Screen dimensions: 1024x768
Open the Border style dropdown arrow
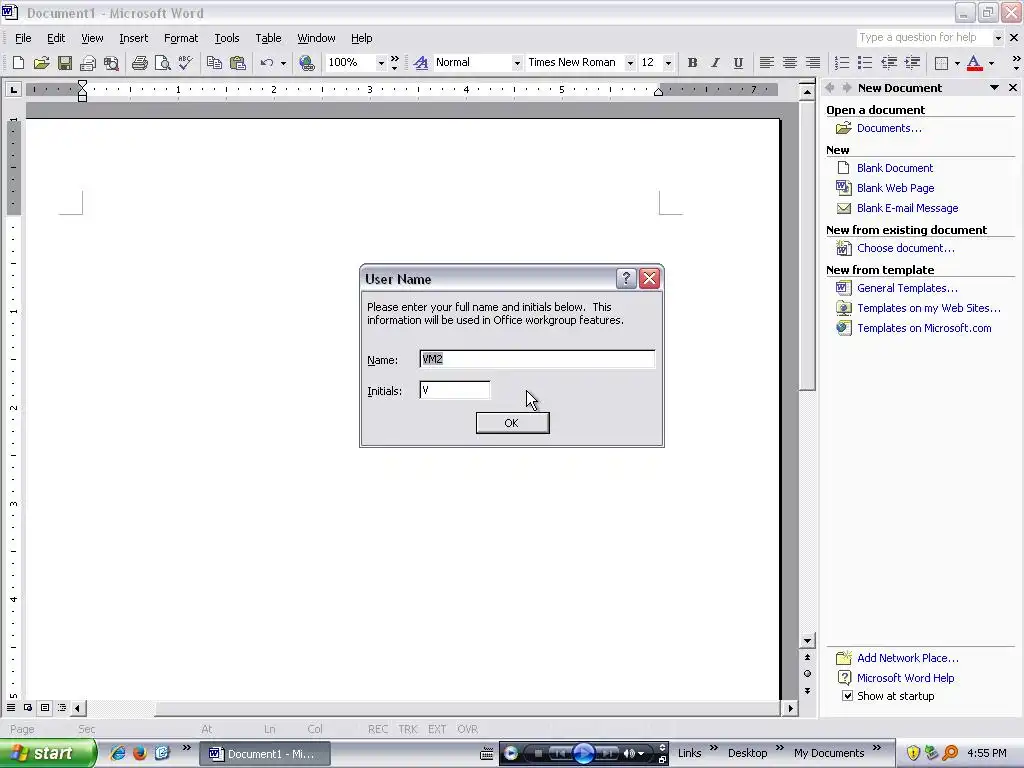[x=957, y=63]
